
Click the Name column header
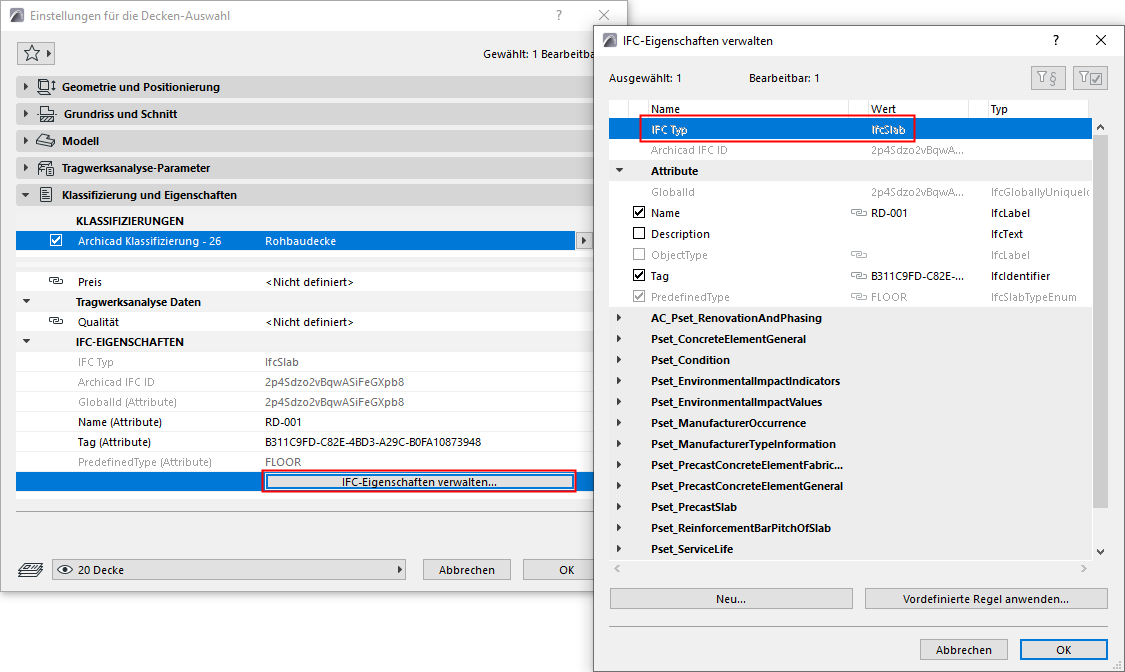tap(746, 109)
